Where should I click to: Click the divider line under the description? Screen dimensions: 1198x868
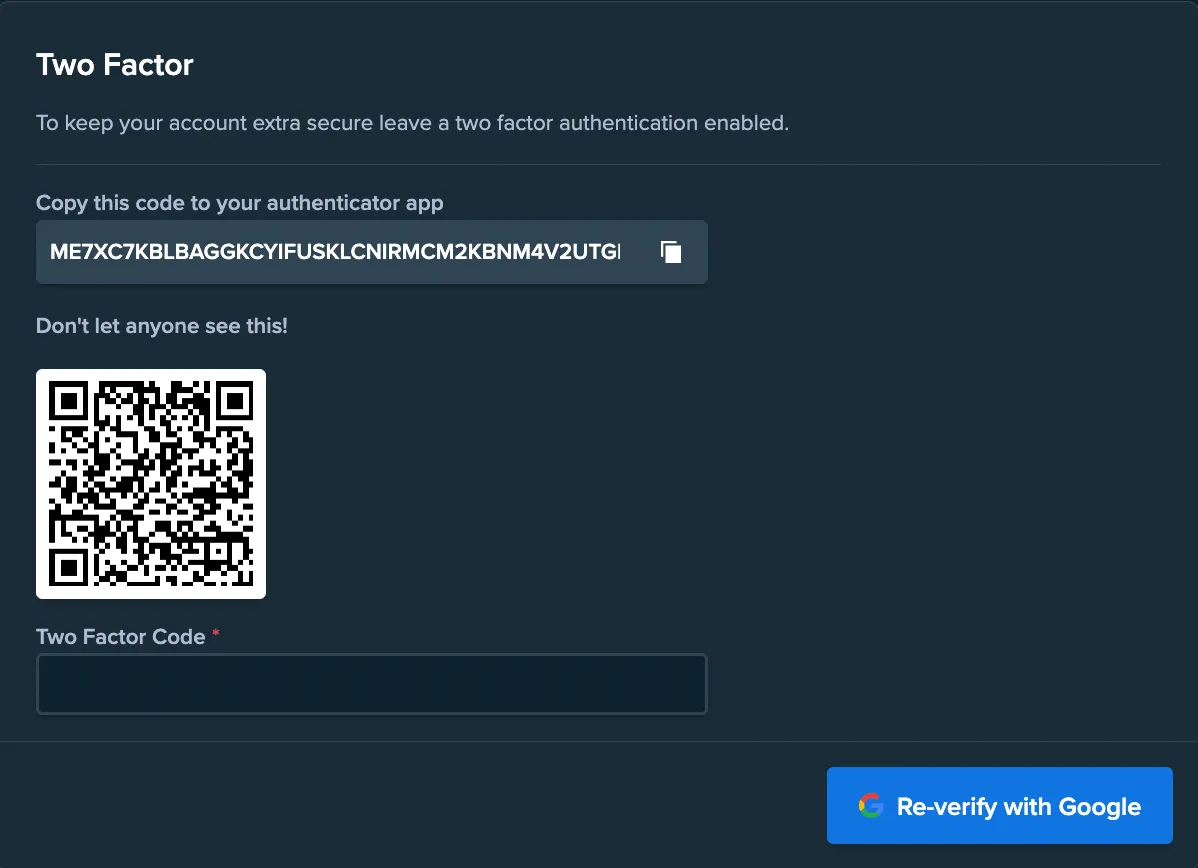pos(598,164)
